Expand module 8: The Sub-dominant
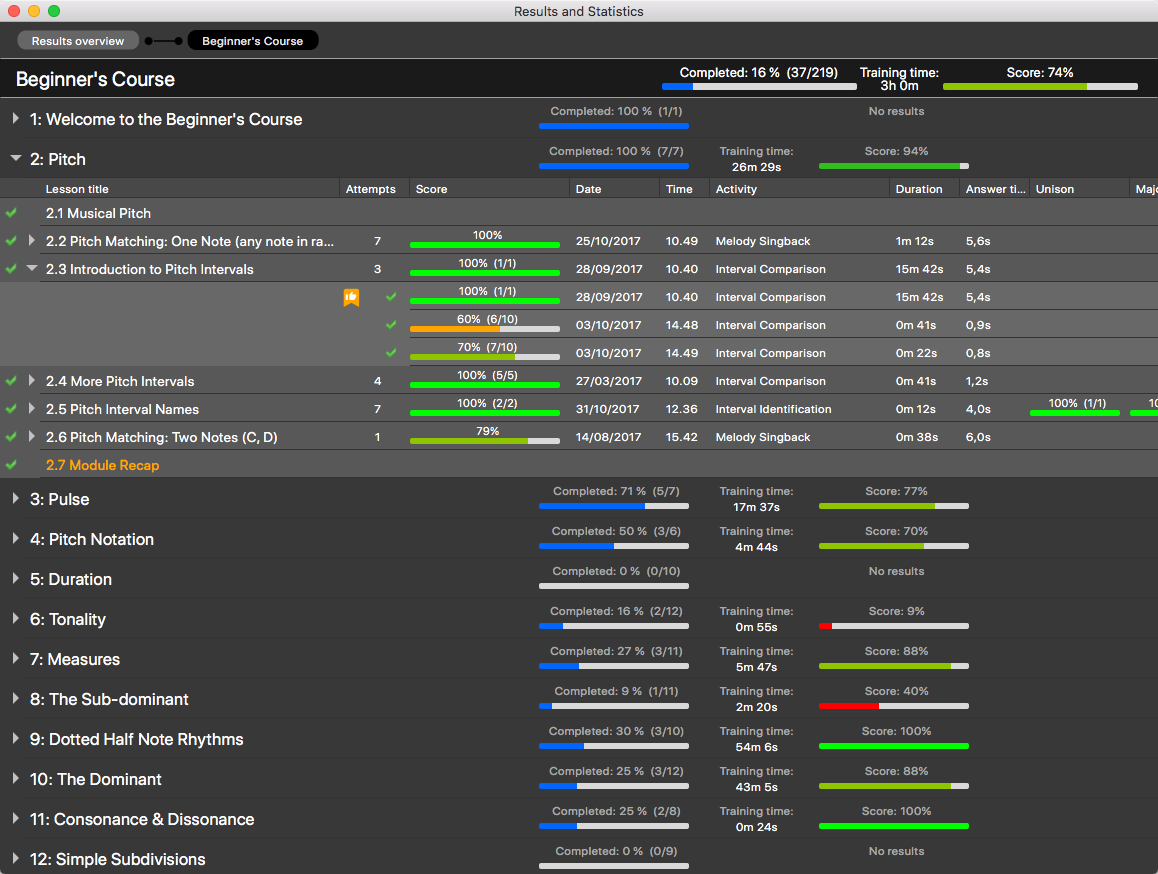The width and height of the screenshot is (1158, 874). (x=16, y=698)
